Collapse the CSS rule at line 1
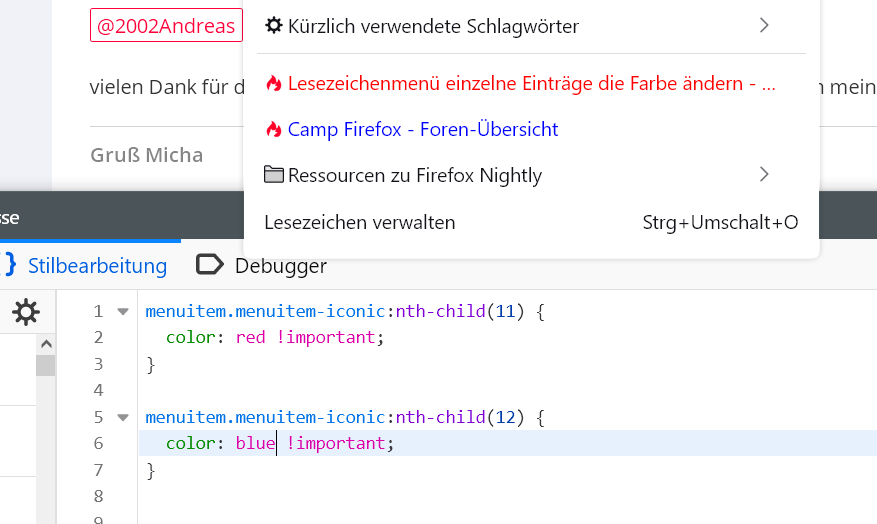Screen dimensions: 877x524 pyautogui.click(x=123, y=312)
